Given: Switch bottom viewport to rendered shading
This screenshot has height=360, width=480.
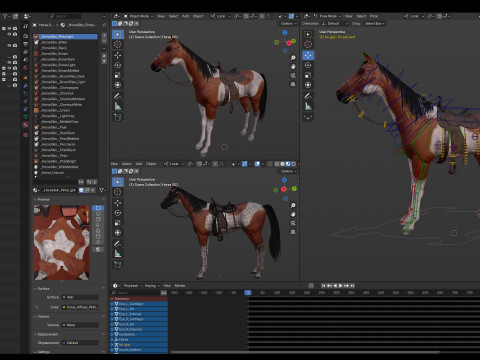Looking at the screenshot, I should tap(293, 164).
